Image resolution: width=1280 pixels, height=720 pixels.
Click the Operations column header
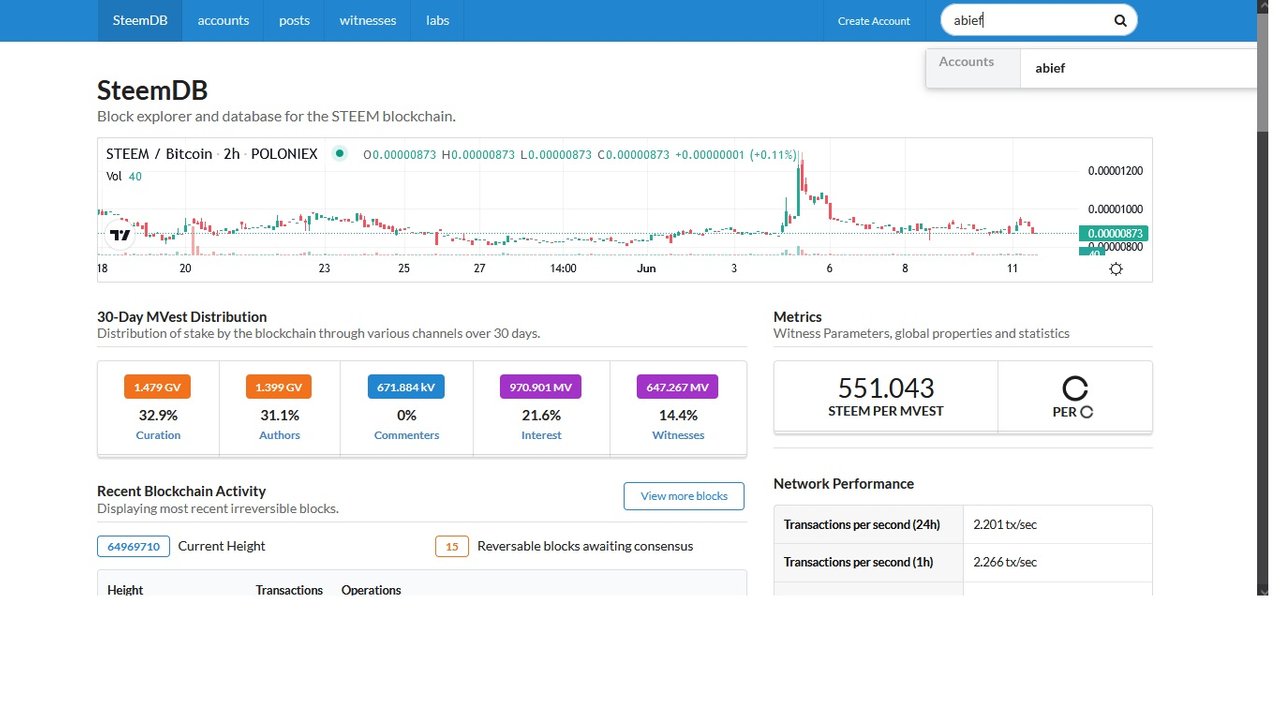pos(371,590)
